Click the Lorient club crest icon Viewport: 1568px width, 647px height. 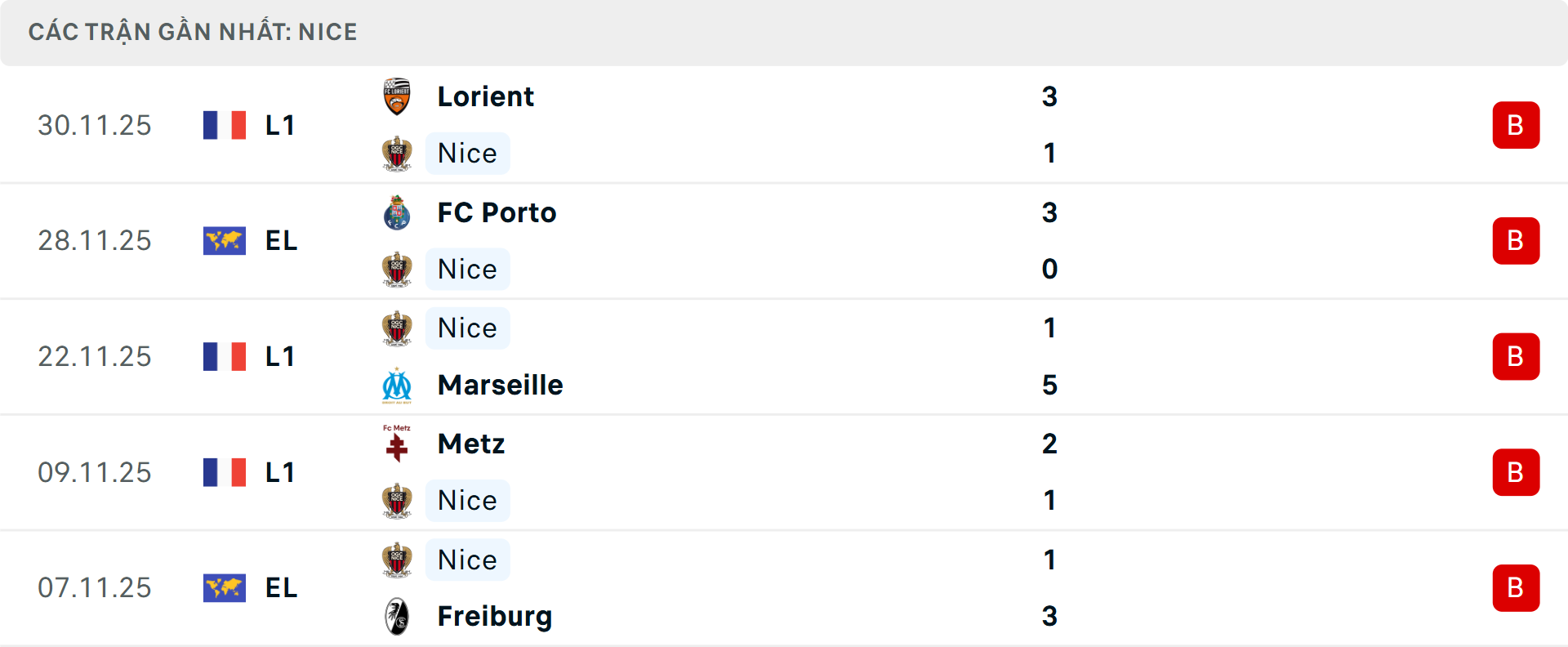(x=397, y=96)
